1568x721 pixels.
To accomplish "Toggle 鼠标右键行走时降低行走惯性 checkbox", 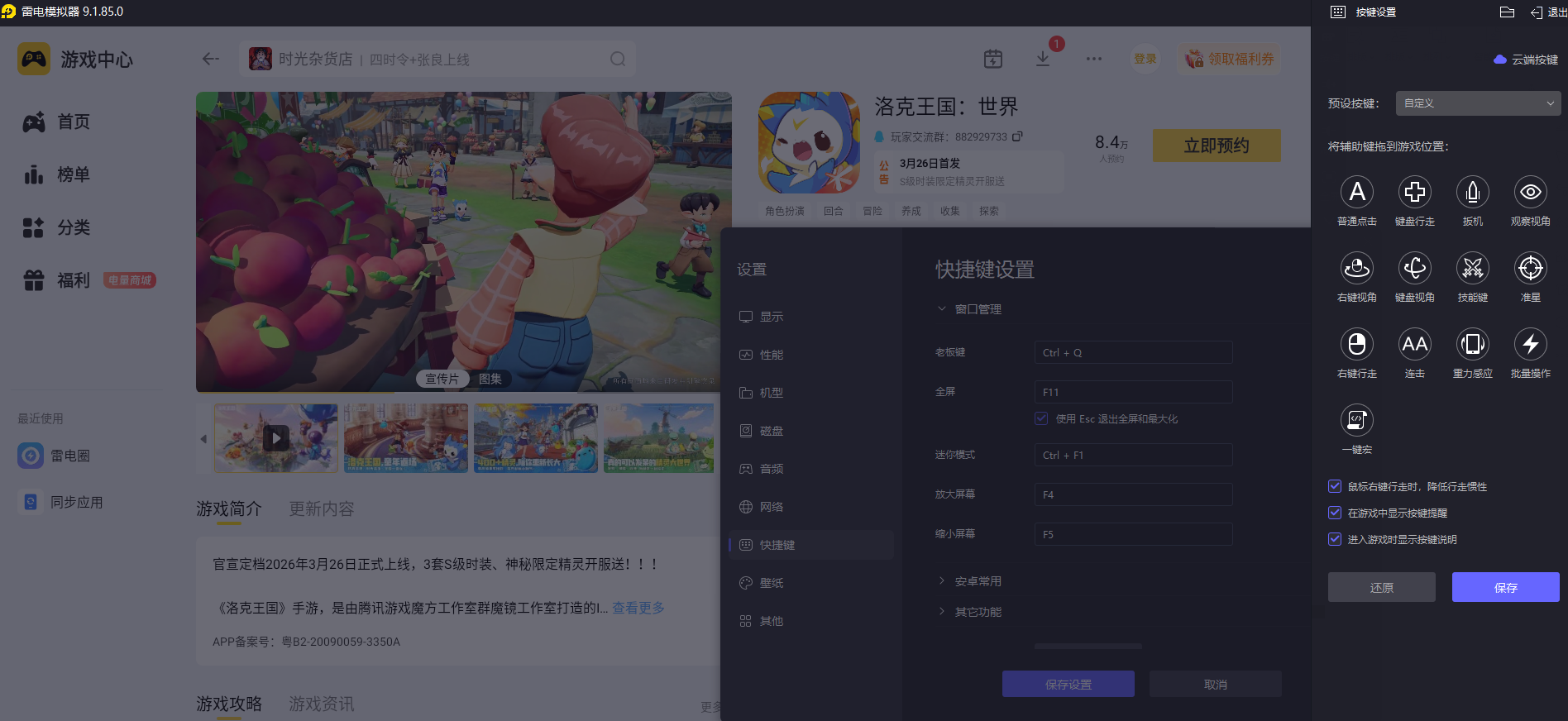I will 1335,486.
